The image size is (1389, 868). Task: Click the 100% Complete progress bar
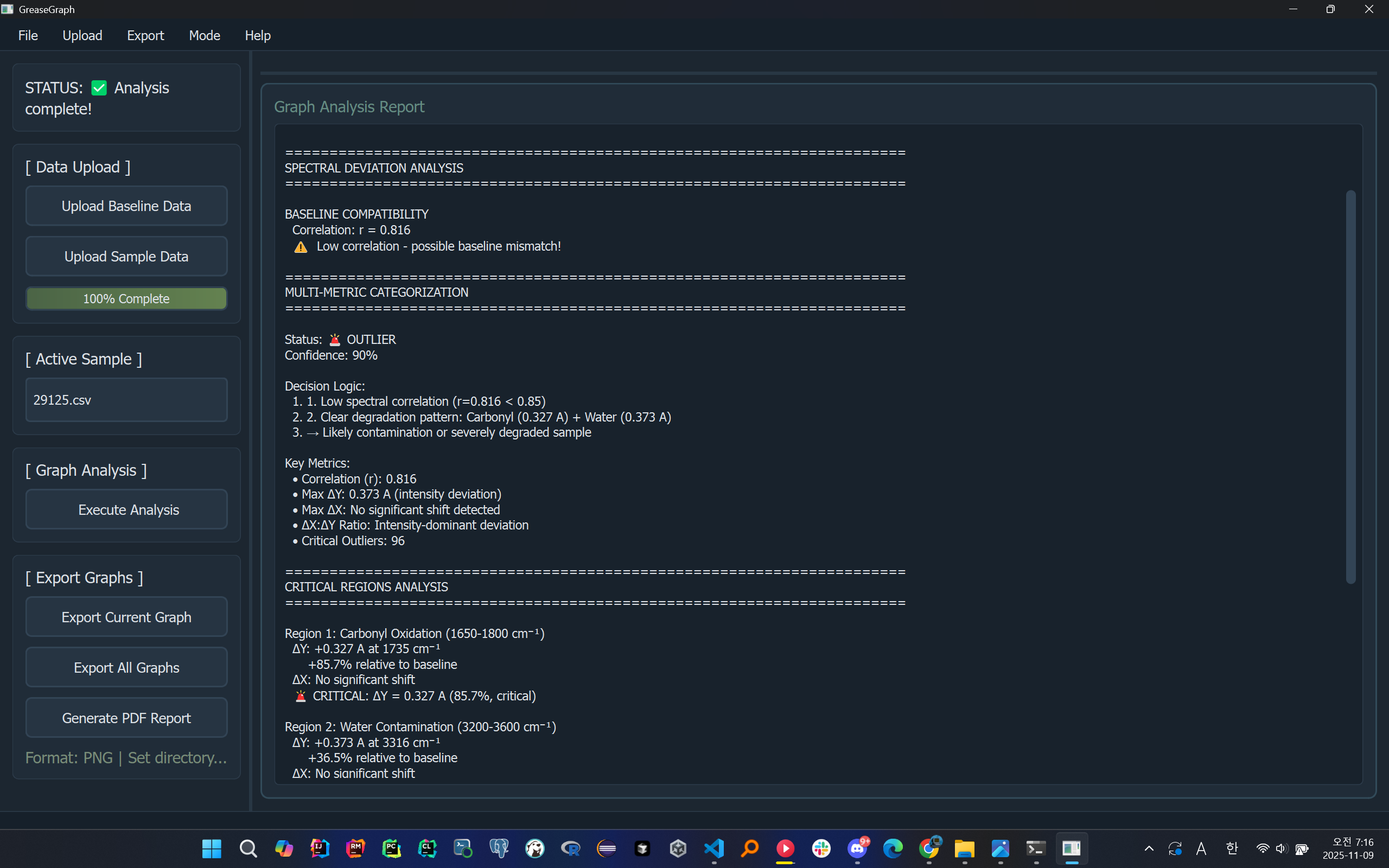126,298
